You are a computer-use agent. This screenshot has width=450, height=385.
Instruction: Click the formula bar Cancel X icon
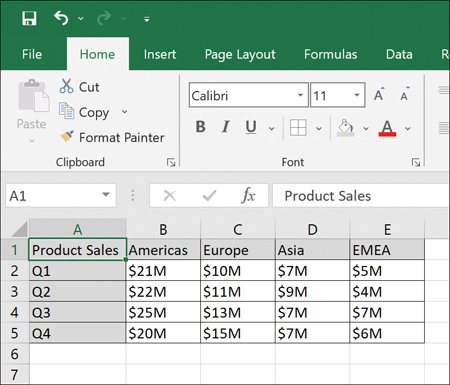[x=170, y=195]
